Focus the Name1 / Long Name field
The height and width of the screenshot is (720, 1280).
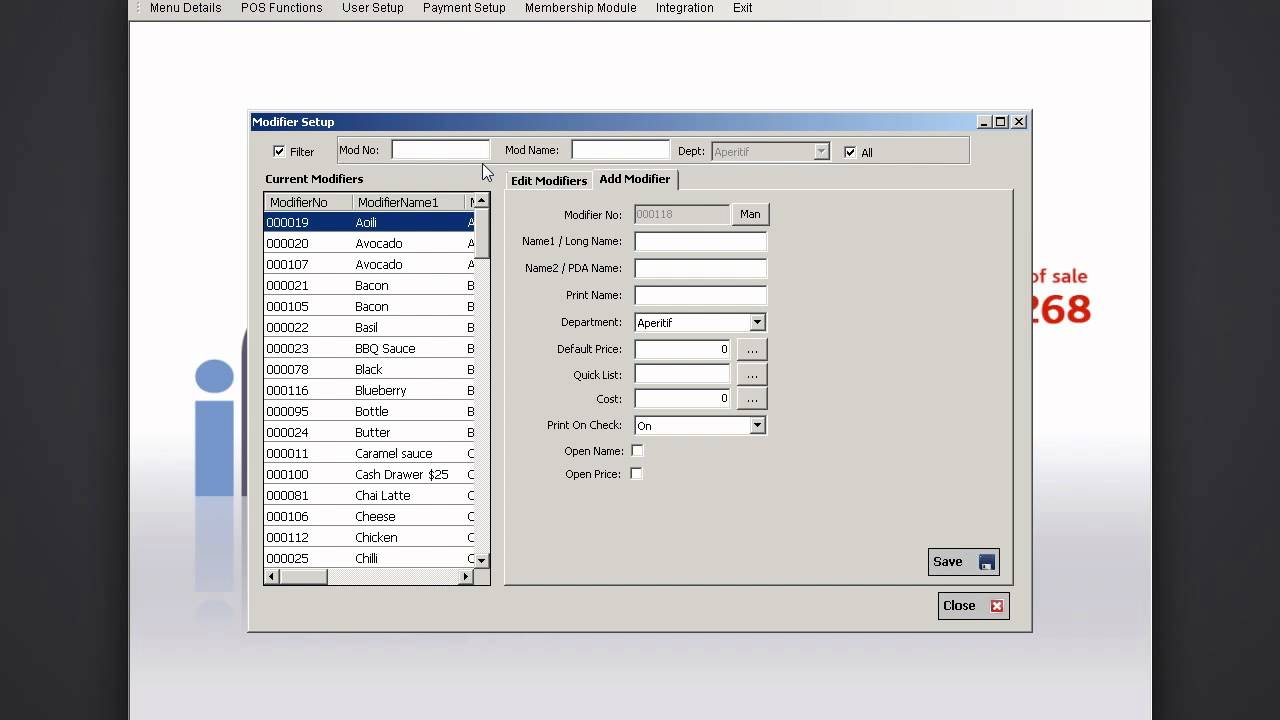[x=701, y=241]
